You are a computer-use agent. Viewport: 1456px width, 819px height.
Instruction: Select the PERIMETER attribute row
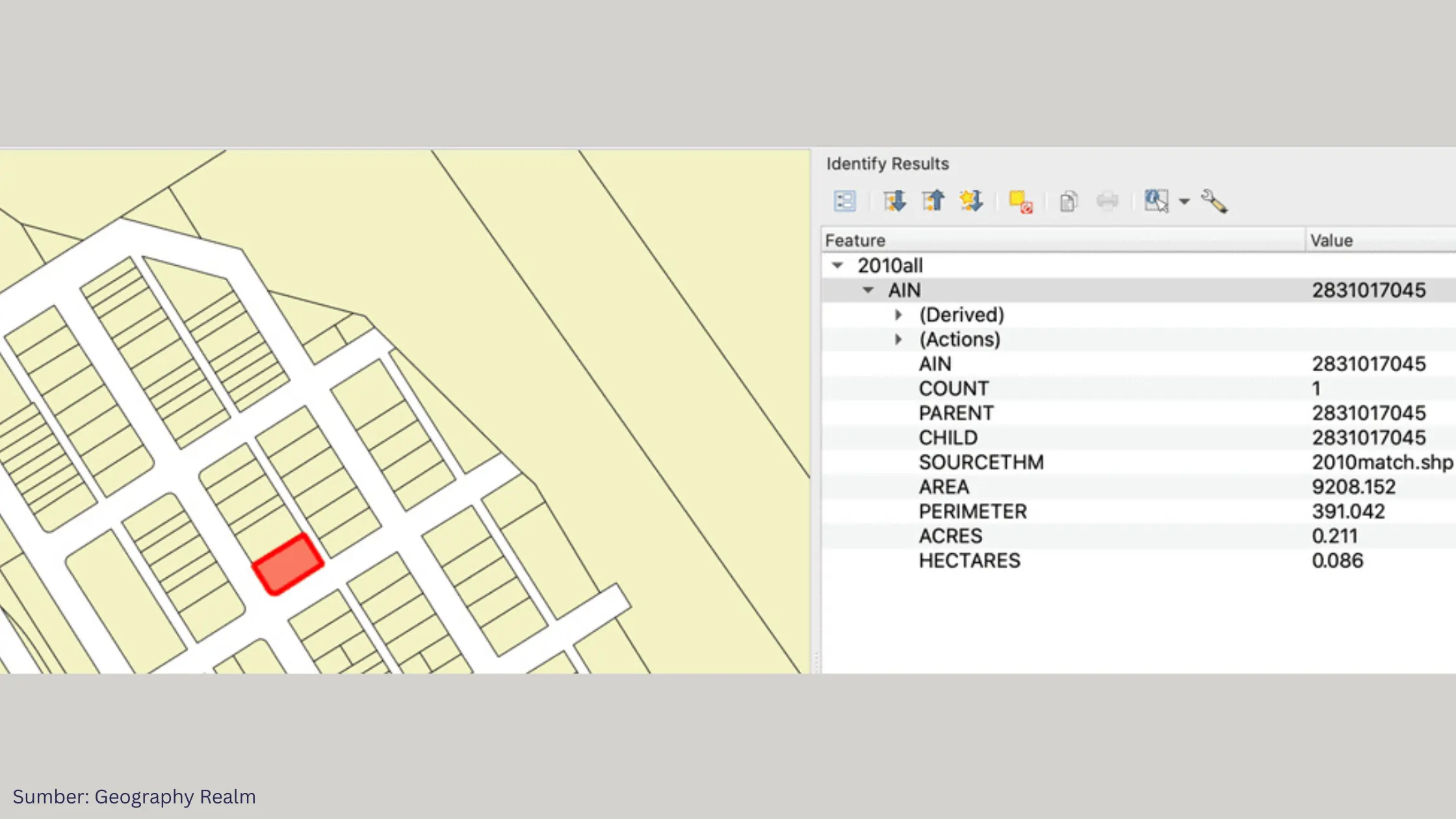point(972,512)
